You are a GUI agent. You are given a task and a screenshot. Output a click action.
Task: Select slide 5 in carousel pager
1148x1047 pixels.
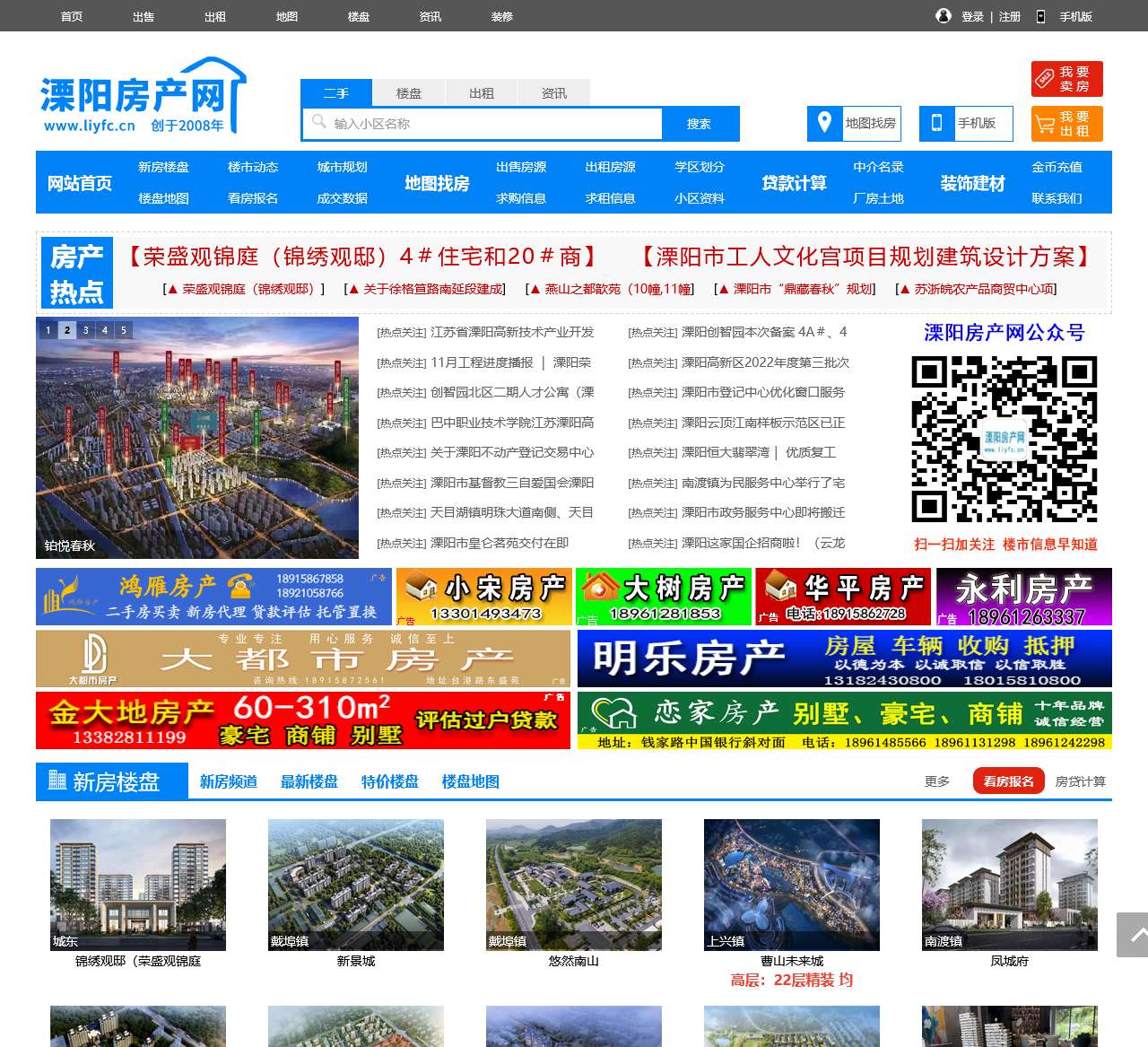pos(124,330)
